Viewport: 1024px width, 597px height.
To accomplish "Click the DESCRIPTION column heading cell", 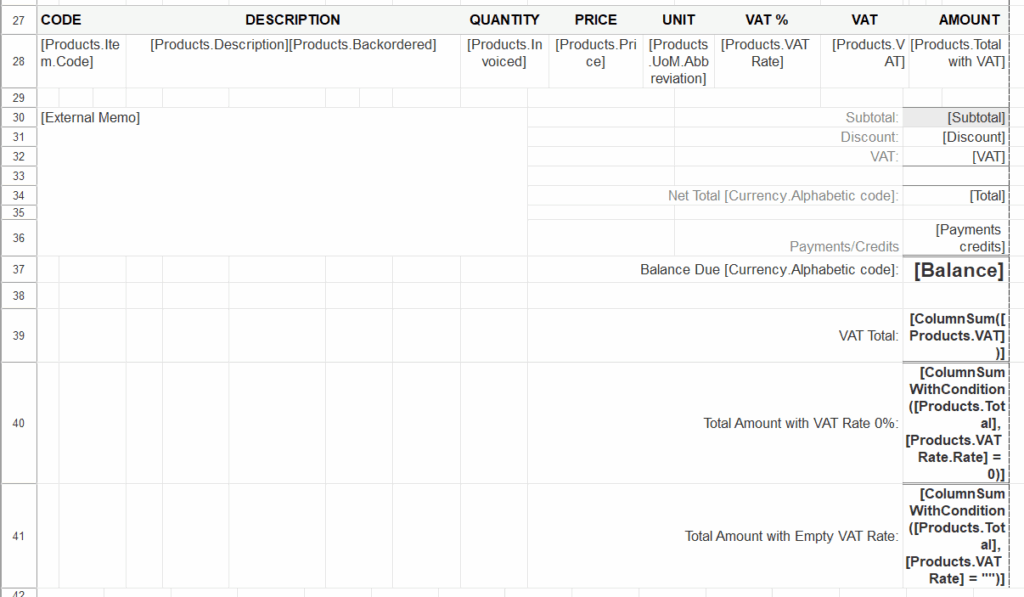I will pyautogui.click(x=293, y=20).
